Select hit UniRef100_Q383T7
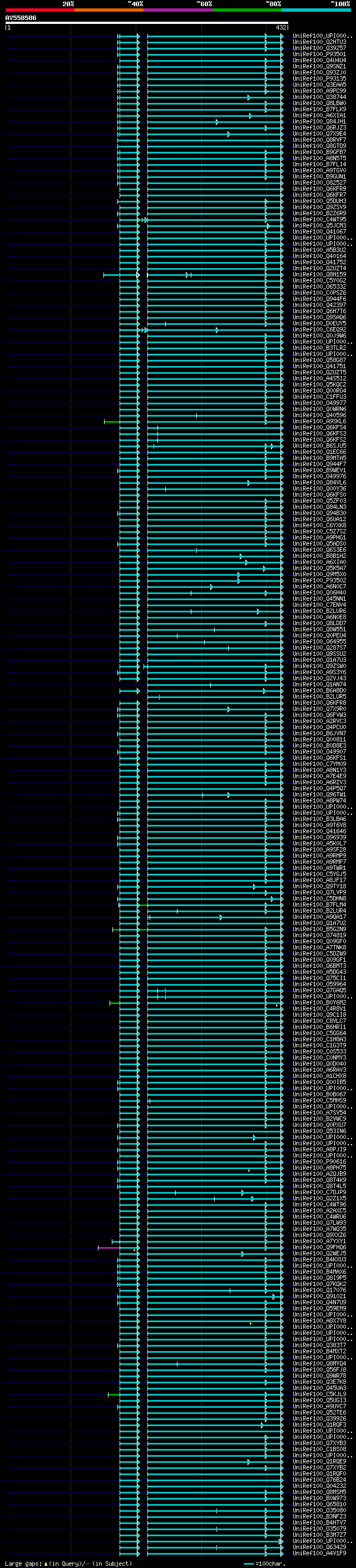Screen dimensions: 356x1568 319,1345
